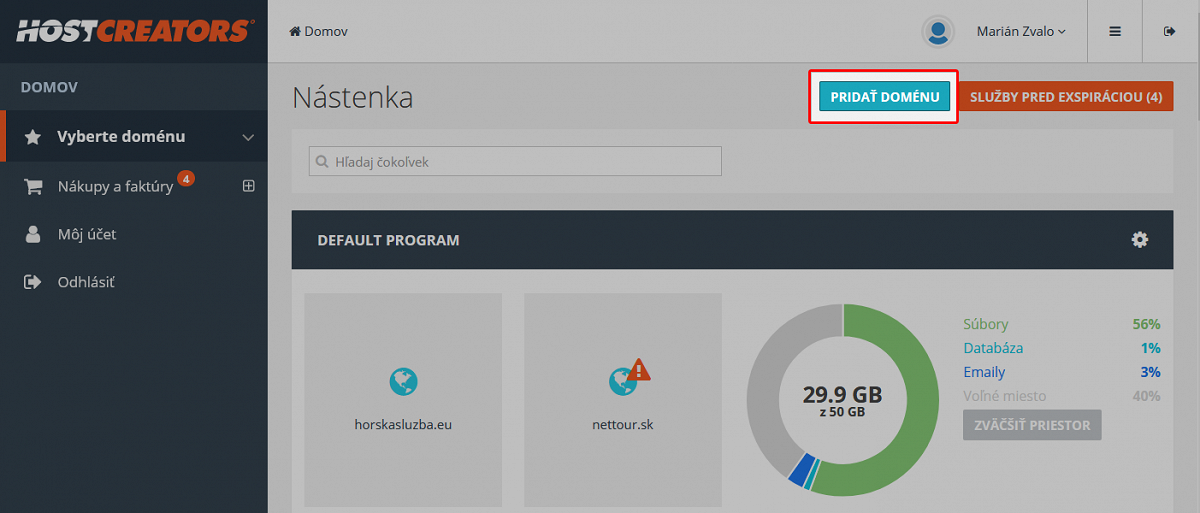Click the globe icon above horskasluzba.eu
This screenshot has height=513, width=1200.
coord(403,381)
